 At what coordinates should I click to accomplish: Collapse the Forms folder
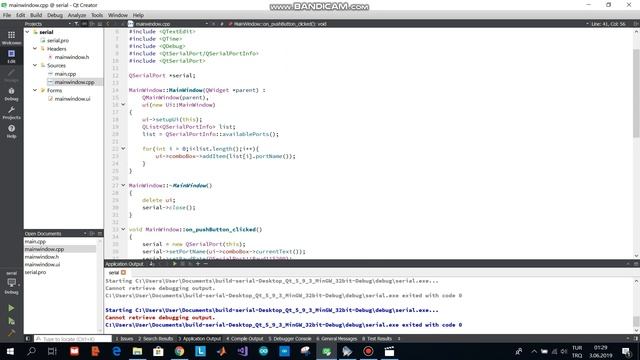(x=35, y=90)
